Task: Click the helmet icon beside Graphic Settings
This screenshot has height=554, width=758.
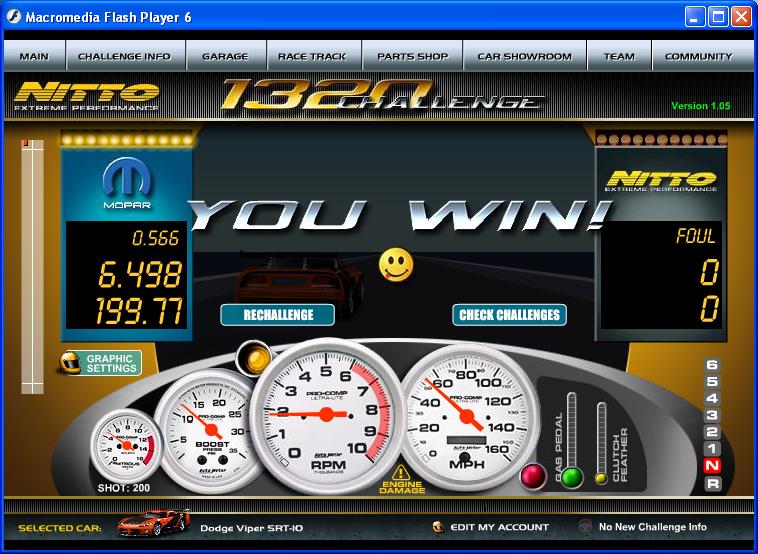Action: tap(70, 363)
